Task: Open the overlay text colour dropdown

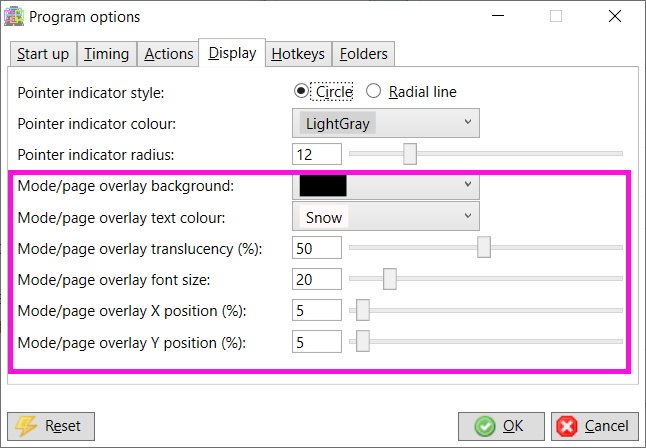Action: 386,216
